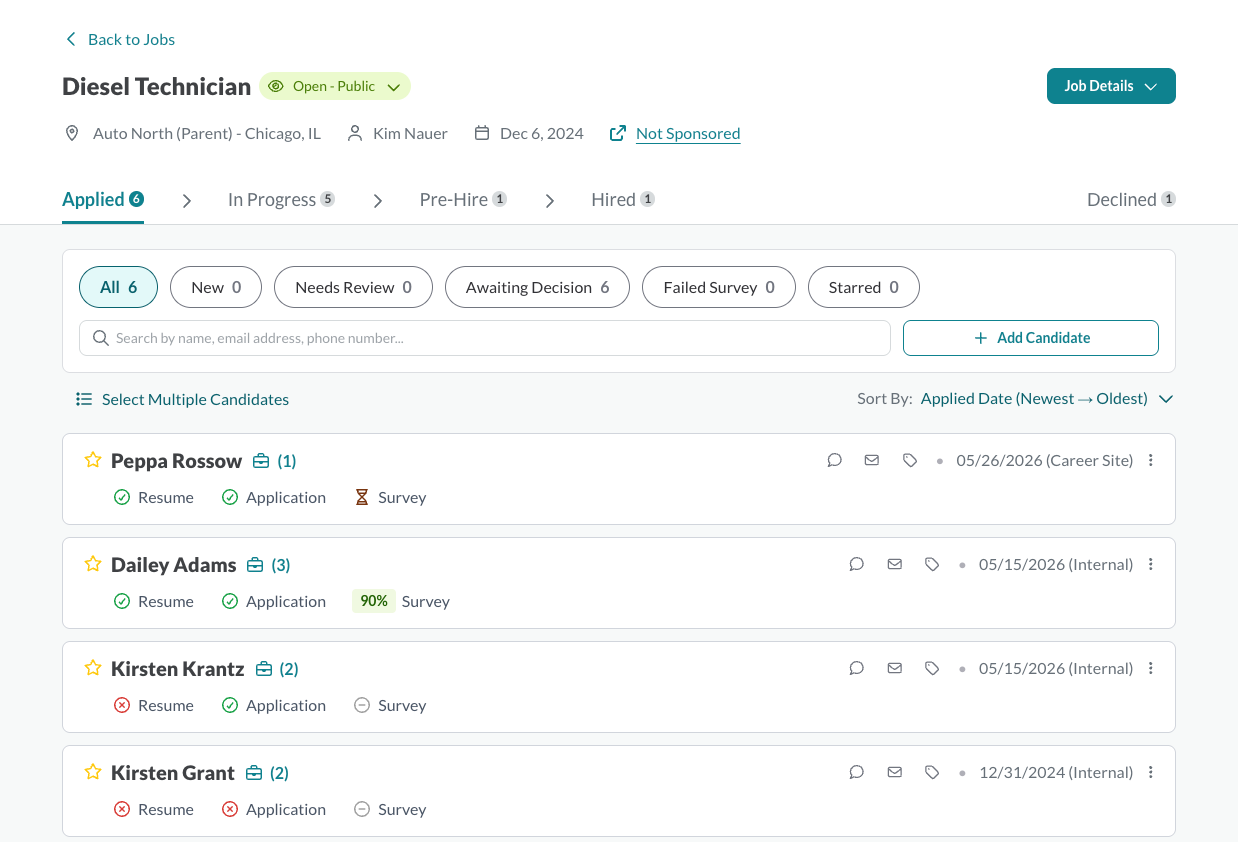1238x842 pixels.
Task: Tag Kirsten Krantz using tag icon
Action: 933,668
